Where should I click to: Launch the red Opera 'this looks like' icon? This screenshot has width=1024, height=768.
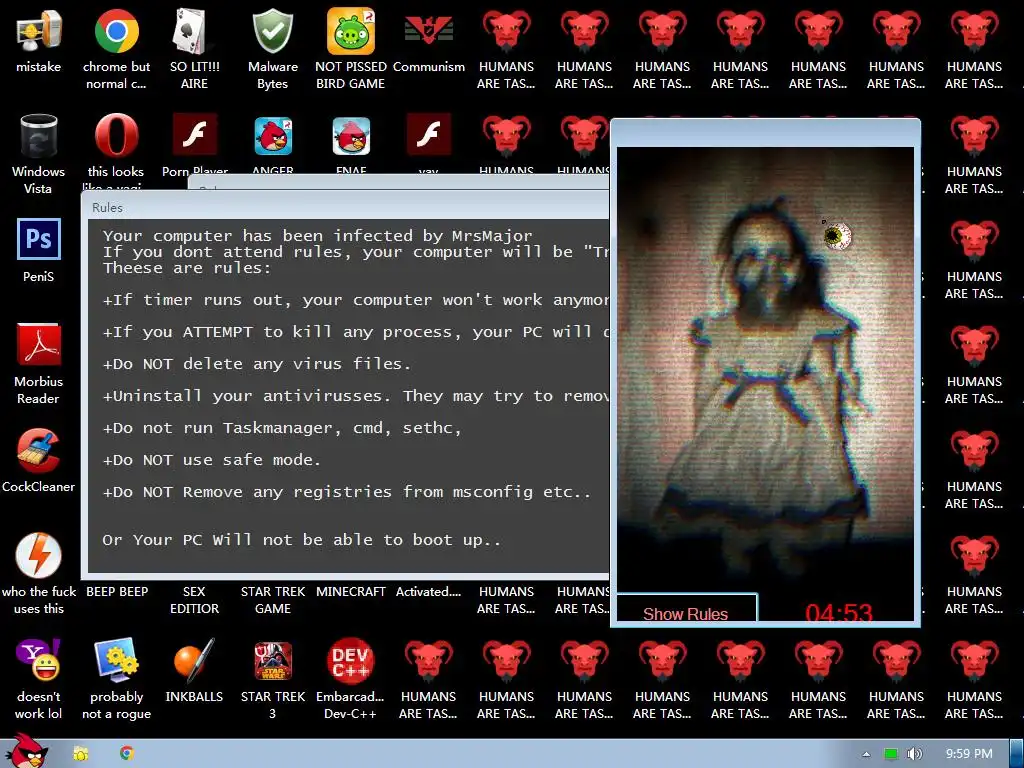[x=116, y=136]
